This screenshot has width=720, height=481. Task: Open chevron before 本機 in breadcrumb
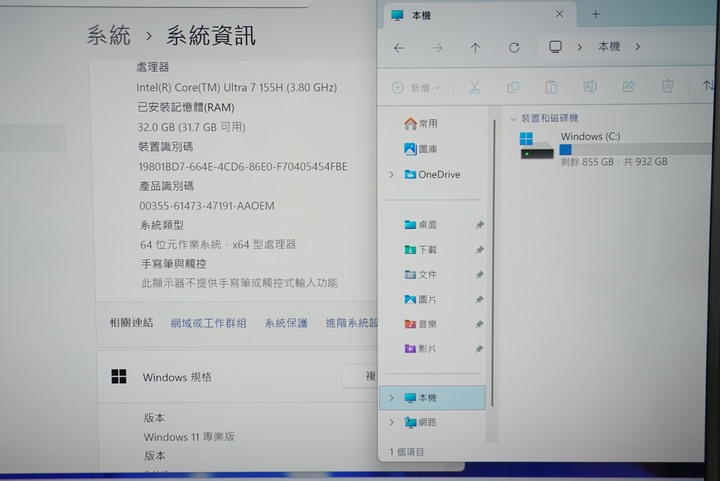tap(579, 47)
